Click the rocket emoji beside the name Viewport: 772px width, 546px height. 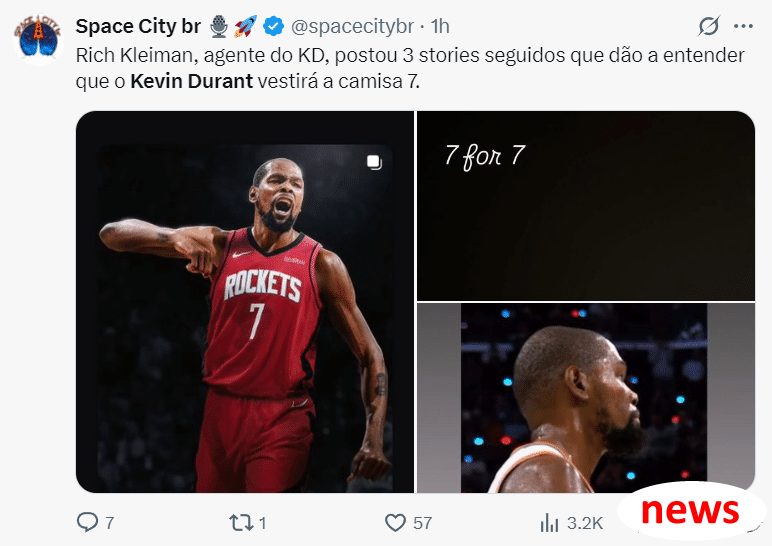coord(245,26)
